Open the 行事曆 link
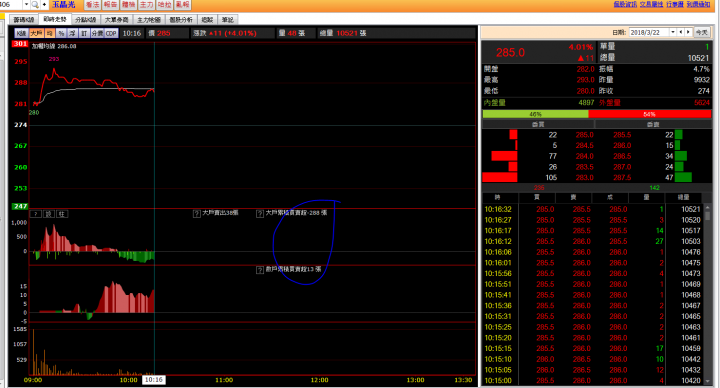The height and width of the screenshot is (388, 720). (675, 4)
